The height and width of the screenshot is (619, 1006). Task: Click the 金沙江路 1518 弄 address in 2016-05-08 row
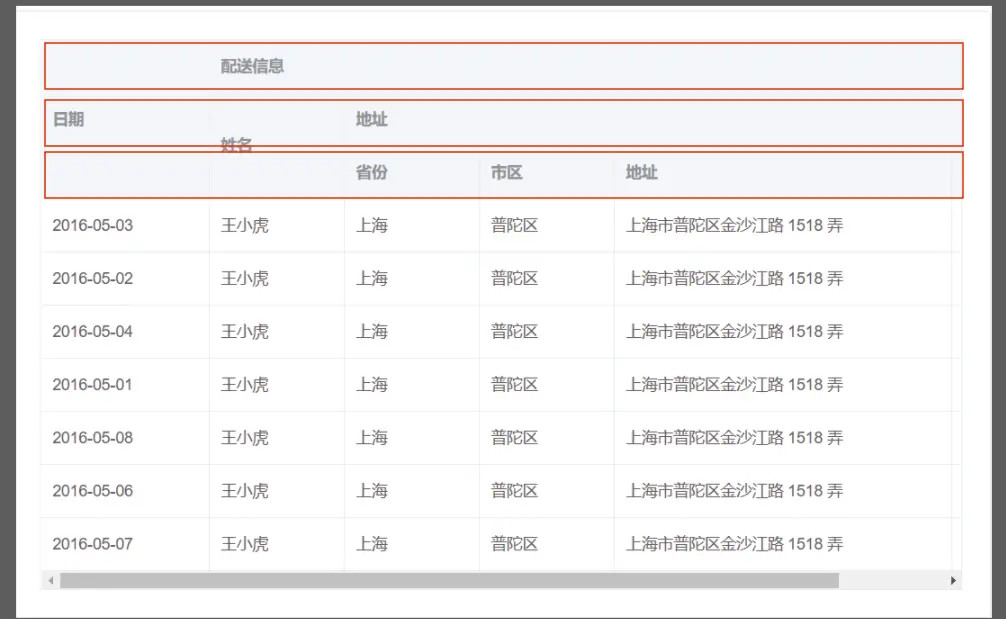pyautogui.click(x=735, y=438)
